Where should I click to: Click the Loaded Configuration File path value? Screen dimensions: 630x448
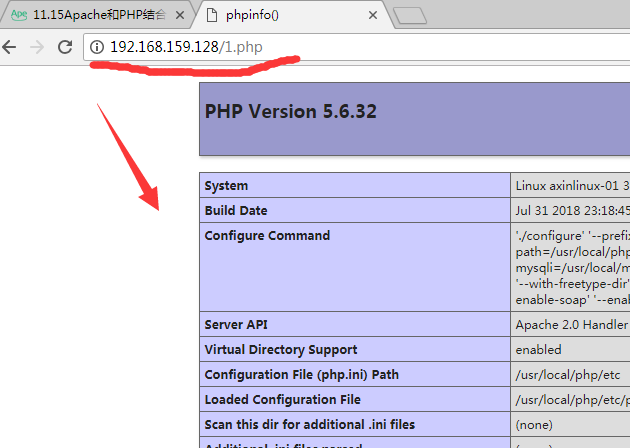pyautogui.click(x=573, y=399)
